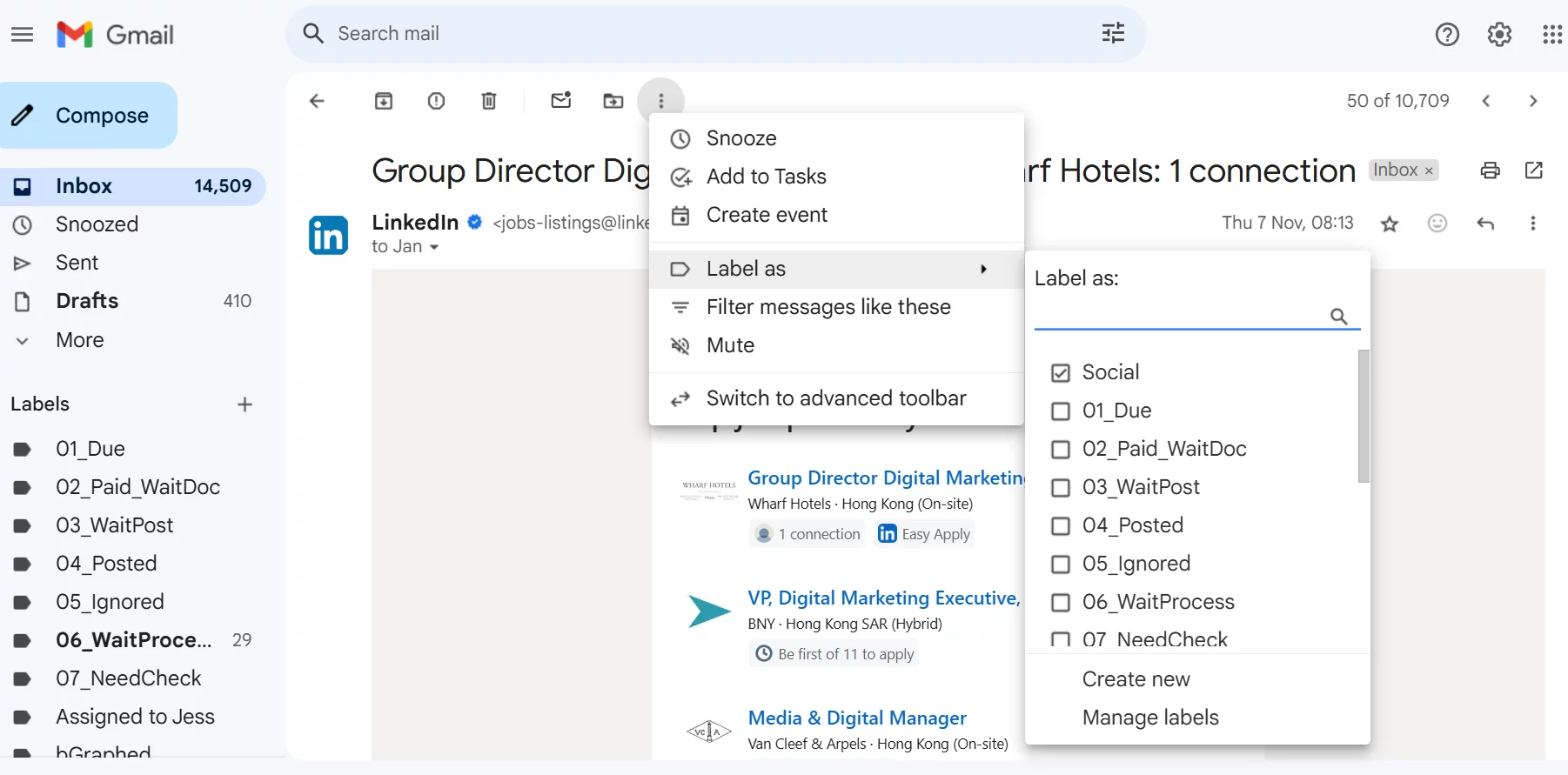Open the Label as submenu
This screenshot has width=1568, height=775.
pyautogui.click(x=836, y=270)
